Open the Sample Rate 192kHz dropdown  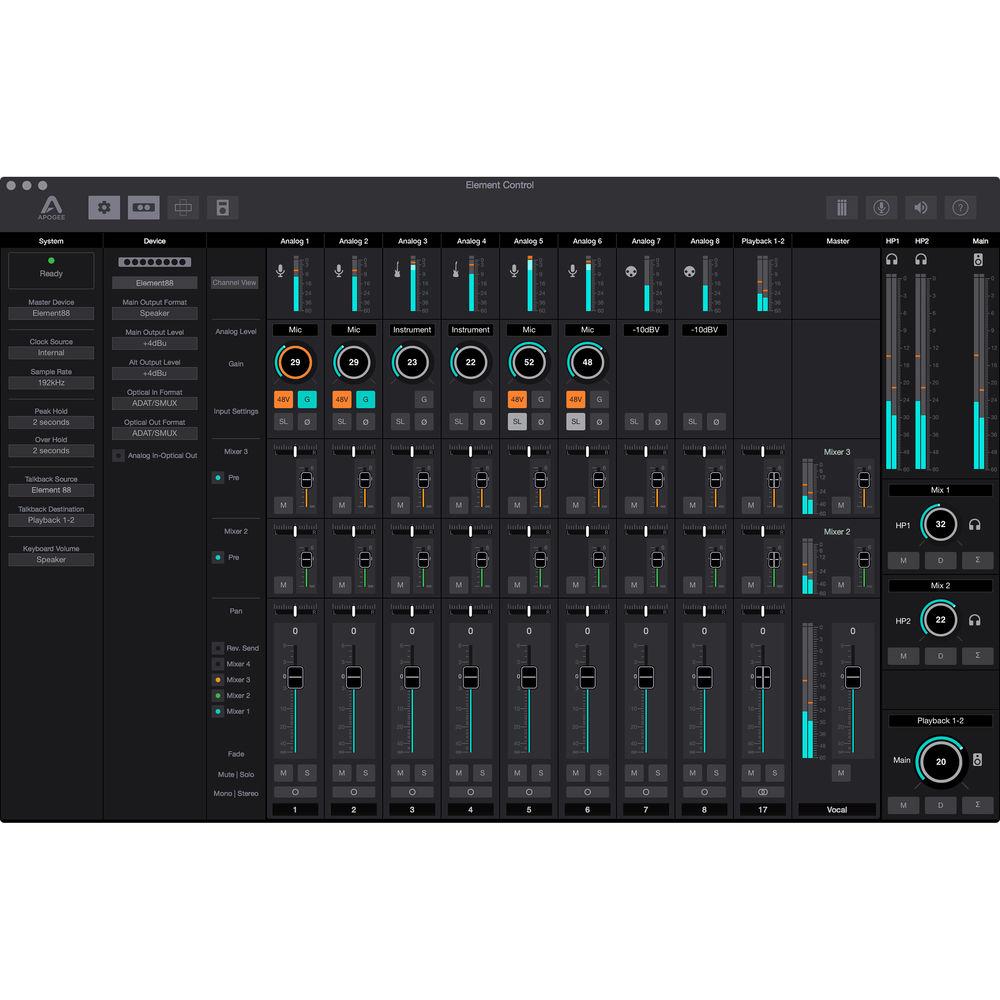[x=51, y=382]
